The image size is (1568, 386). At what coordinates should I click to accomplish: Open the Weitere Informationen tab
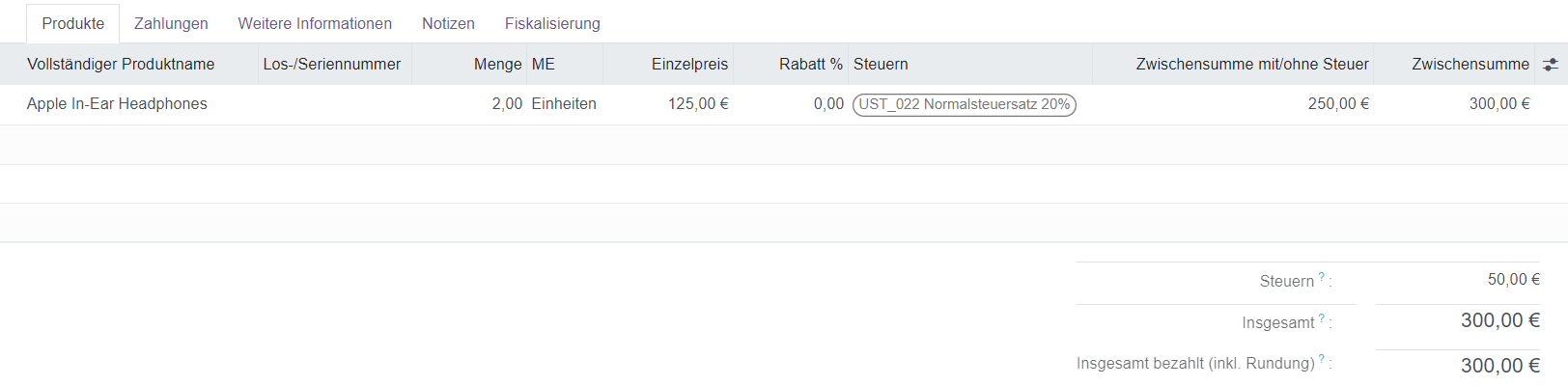coord(315,23)
